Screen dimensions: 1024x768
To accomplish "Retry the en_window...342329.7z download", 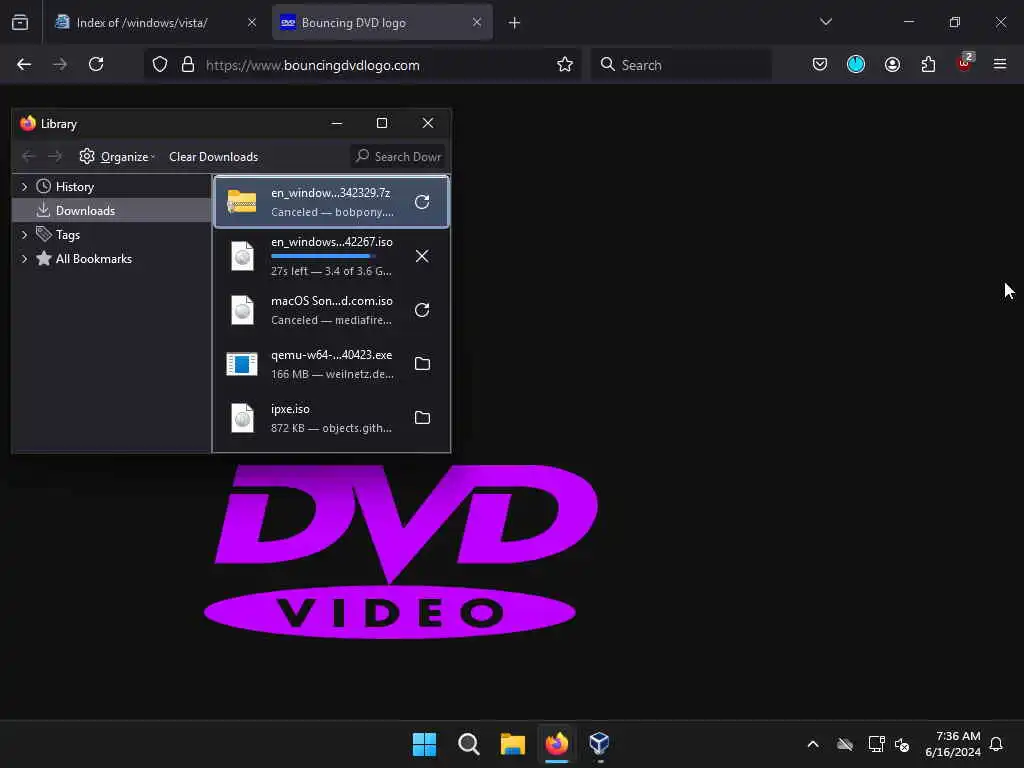I will point(422,202).
